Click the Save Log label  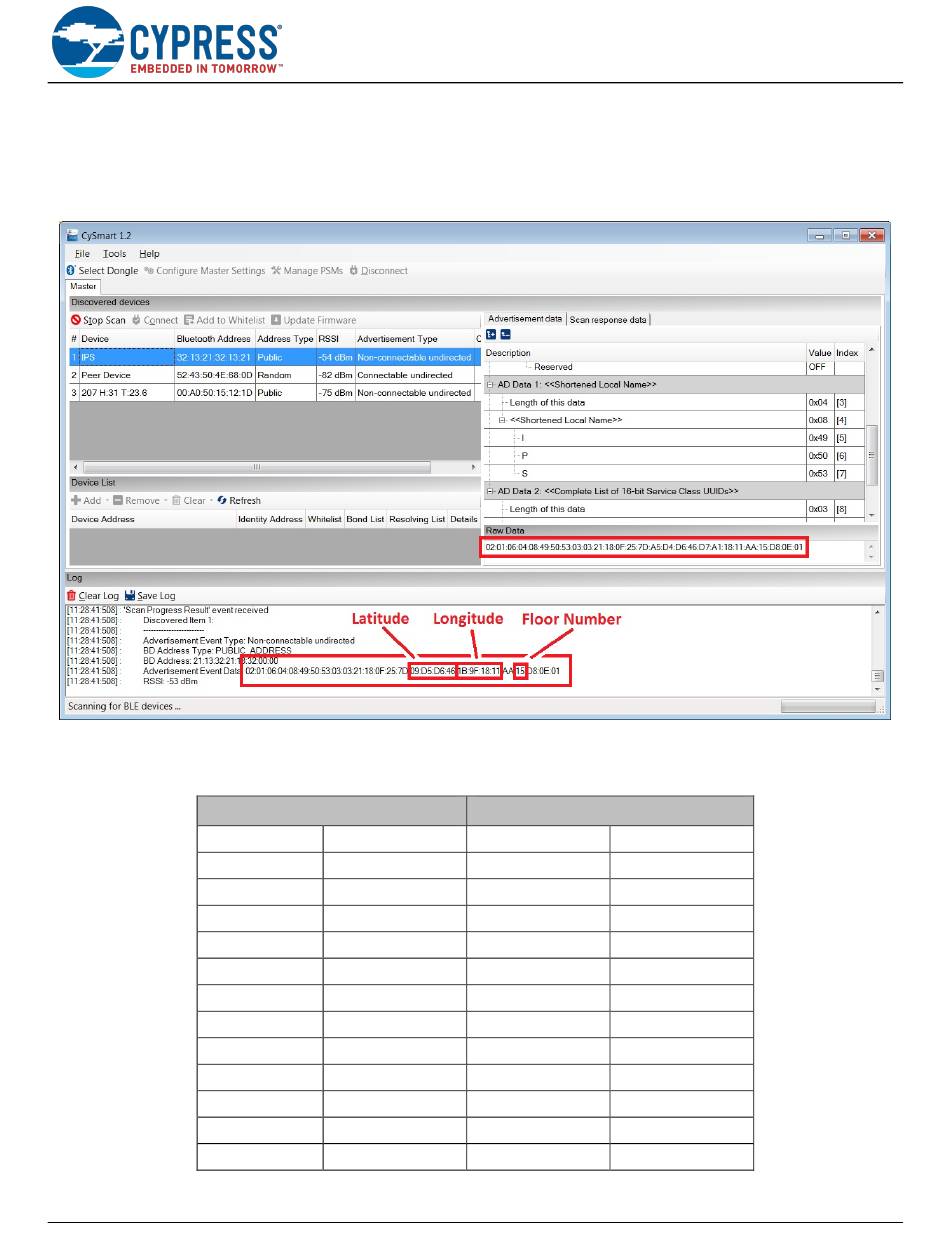tap(157, 596)
